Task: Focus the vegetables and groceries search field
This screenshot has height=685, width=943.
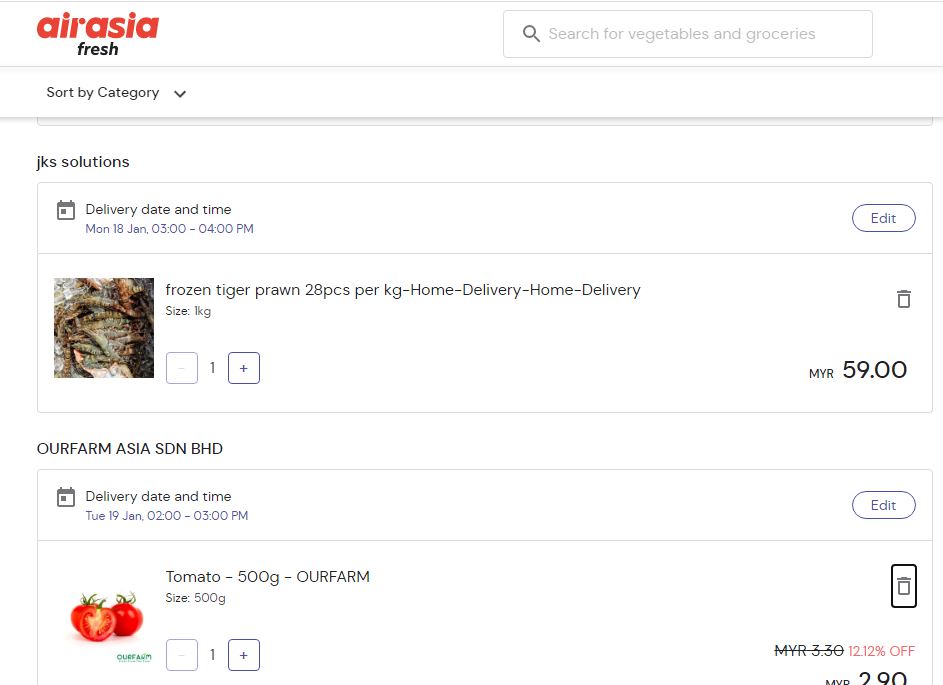Action: coord(687,34)
